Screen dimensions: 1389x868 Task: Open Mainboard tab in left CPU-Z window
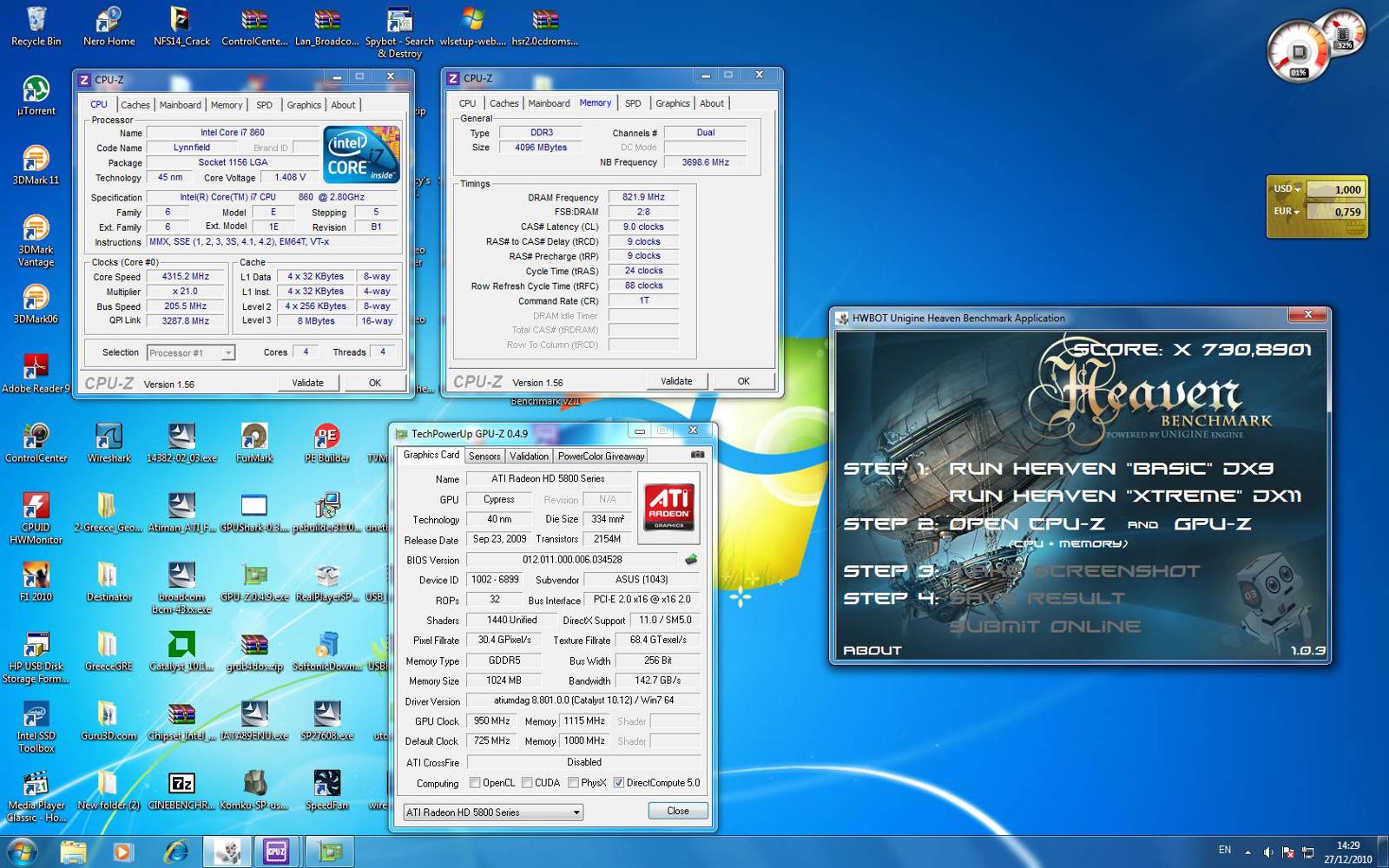point(180,105)
